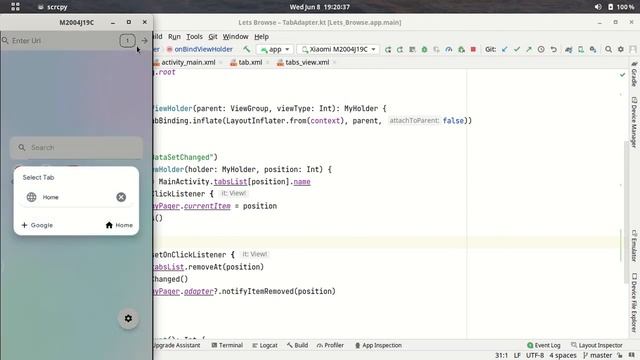Viewport: 640px width, 360px height.
Task: Click the green inspection checkmark in editor
Action: click(622, 75)
